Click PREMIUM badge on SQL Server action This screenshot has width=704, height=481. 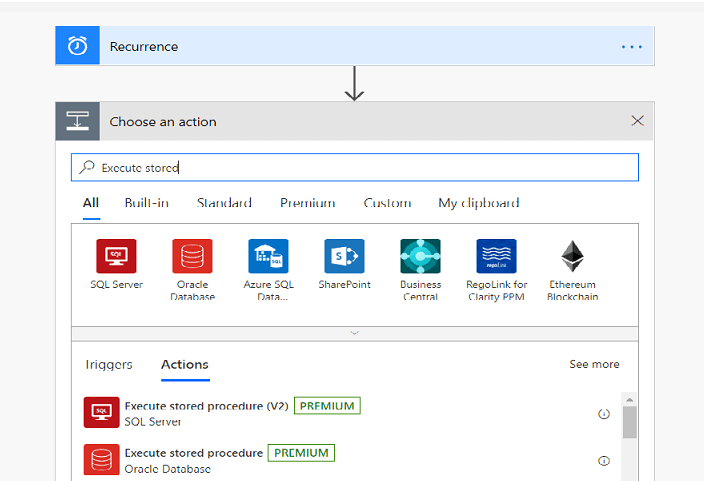point(327,406)
